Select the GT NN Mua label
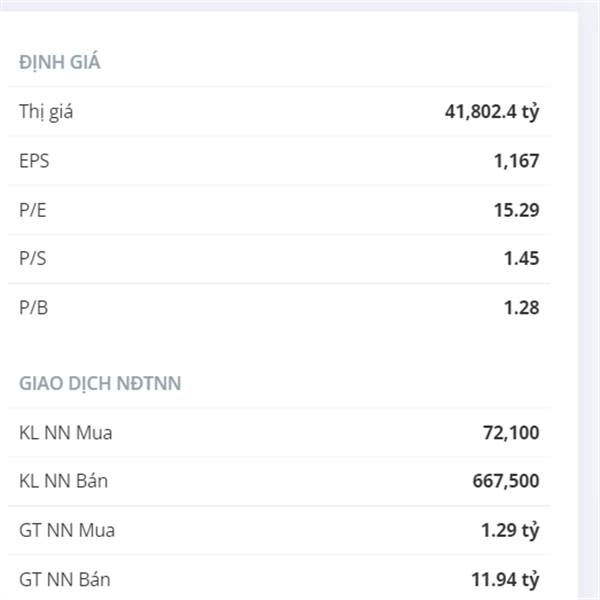Viewport: 600px width, 600px height. pyautogui.click(x=67, y=530)
